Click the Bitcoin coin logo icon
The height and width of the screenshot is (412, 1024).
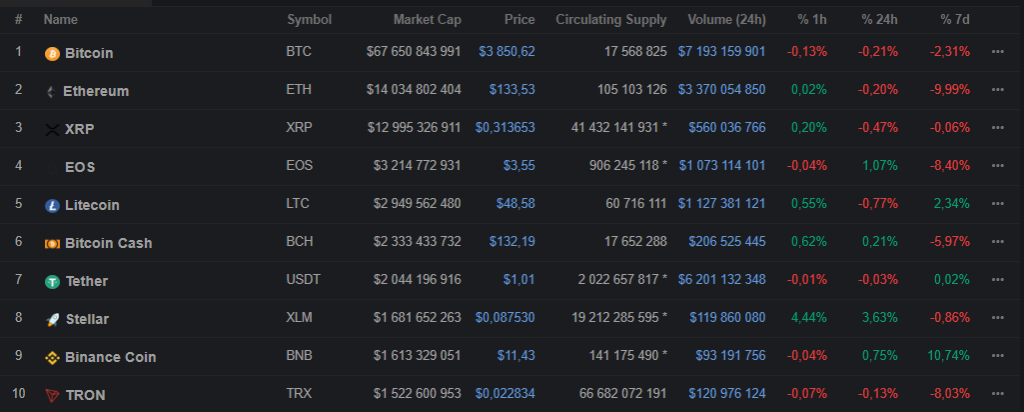[x=53, y=53]
